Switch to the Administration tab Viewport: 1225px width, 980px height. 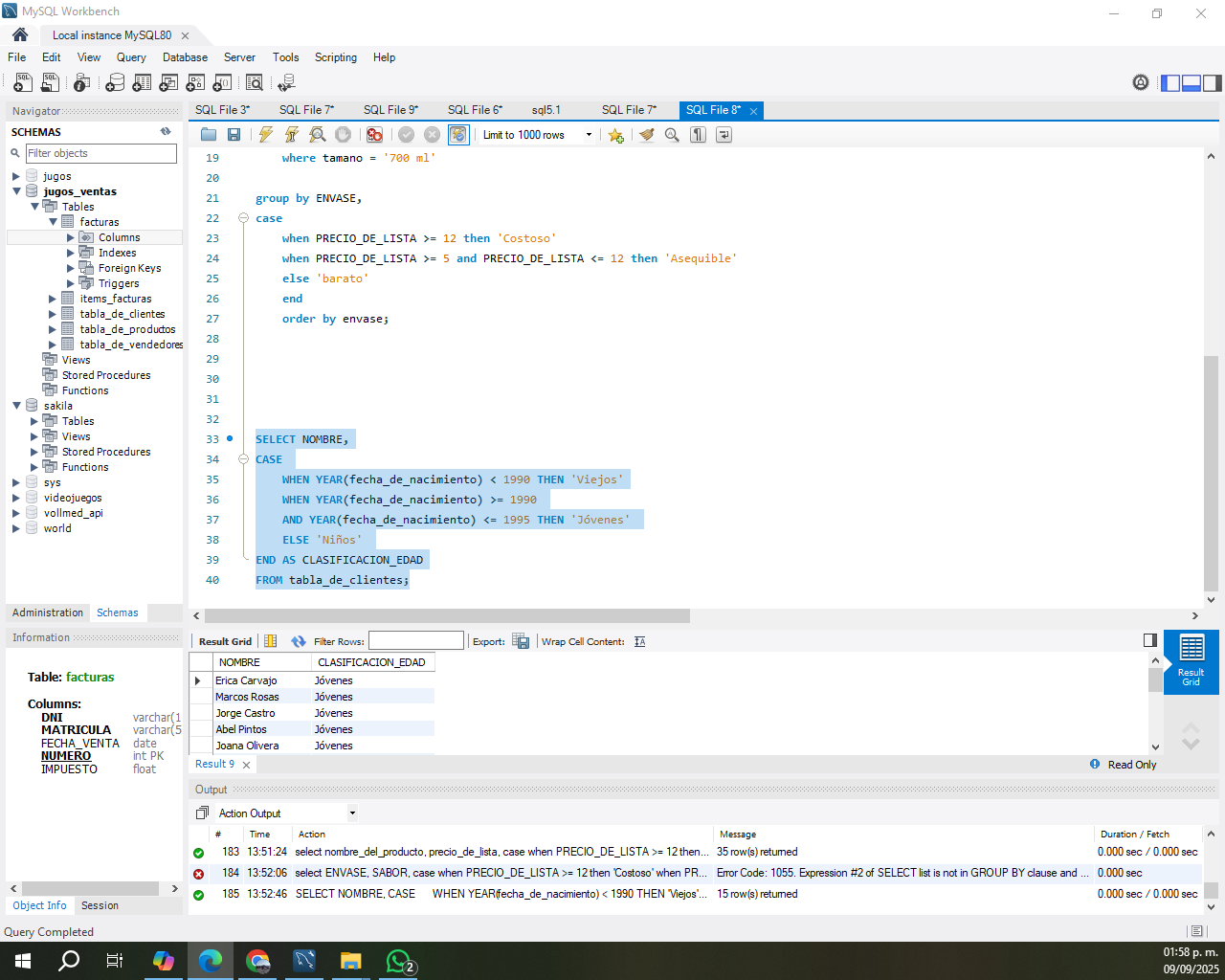coord(48,612)
